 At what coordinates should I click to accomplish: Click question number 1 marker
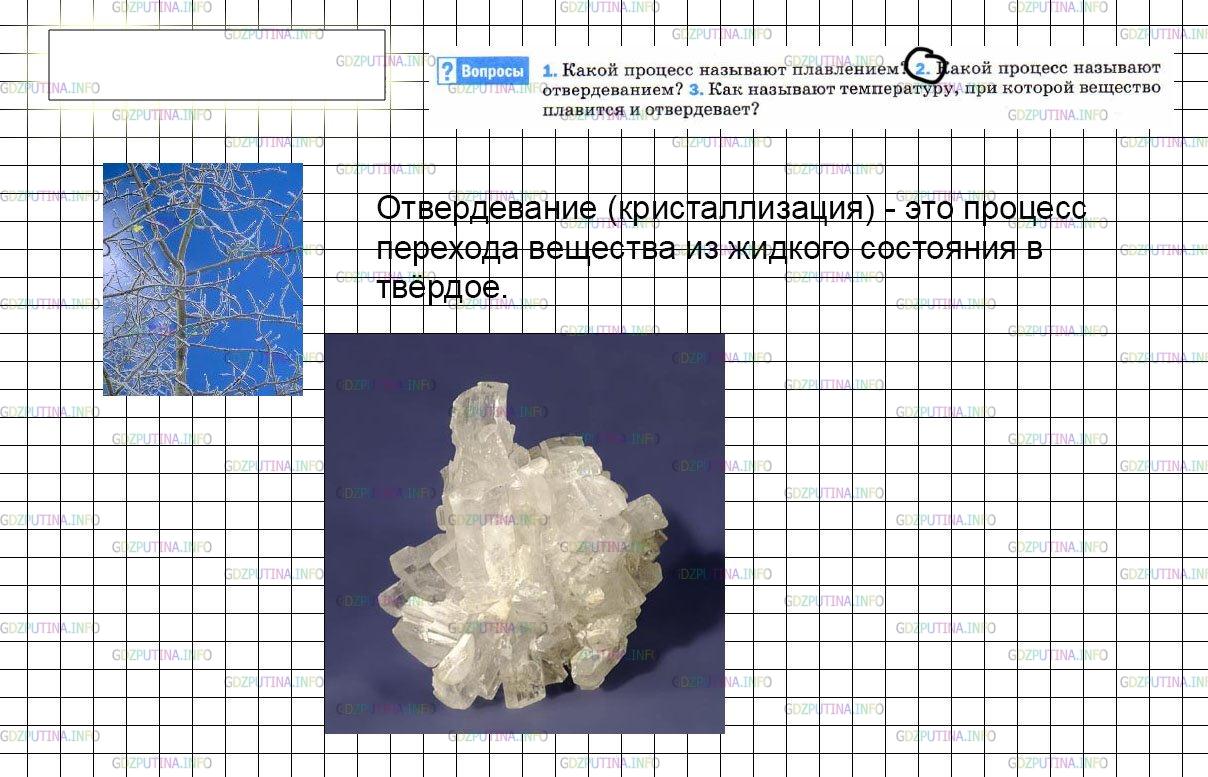547,70
